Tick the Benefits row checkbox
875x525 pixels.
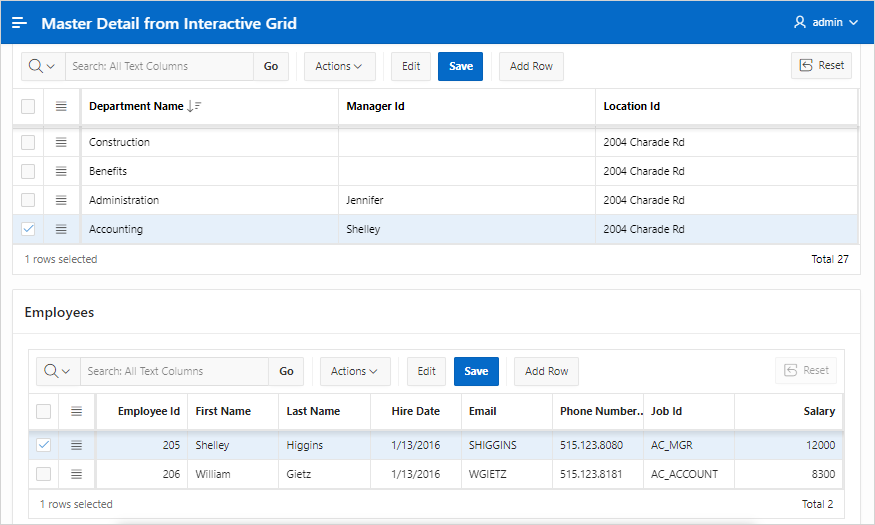28,171
